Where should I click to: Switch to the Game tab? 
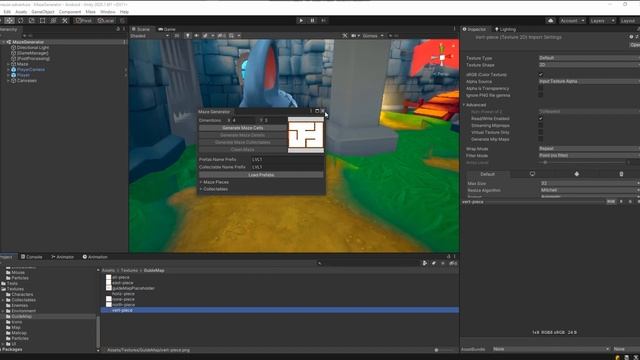tap(167, 29)
